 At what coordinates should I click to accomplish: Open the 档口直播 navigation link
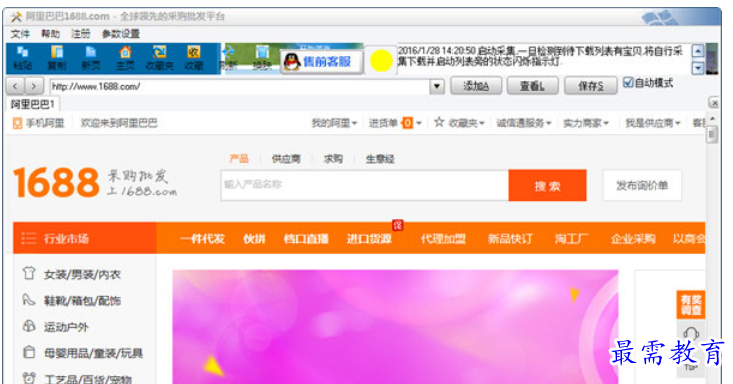[x=306, y=239]
